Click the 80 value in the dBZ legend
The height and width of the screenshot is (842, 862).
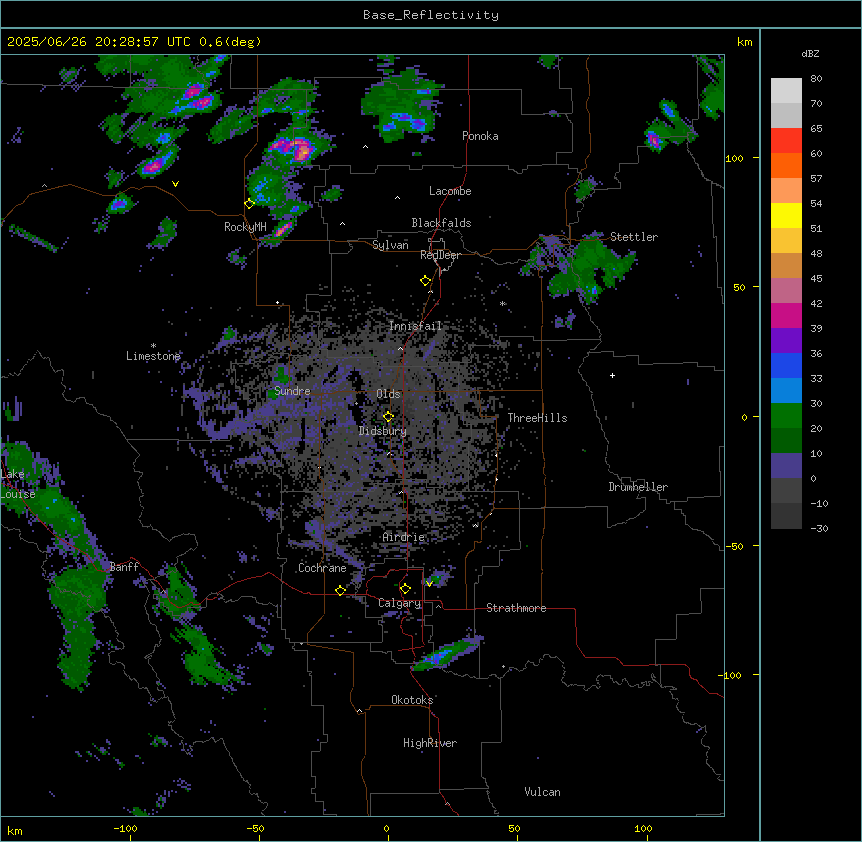click(x=816, y=79)
